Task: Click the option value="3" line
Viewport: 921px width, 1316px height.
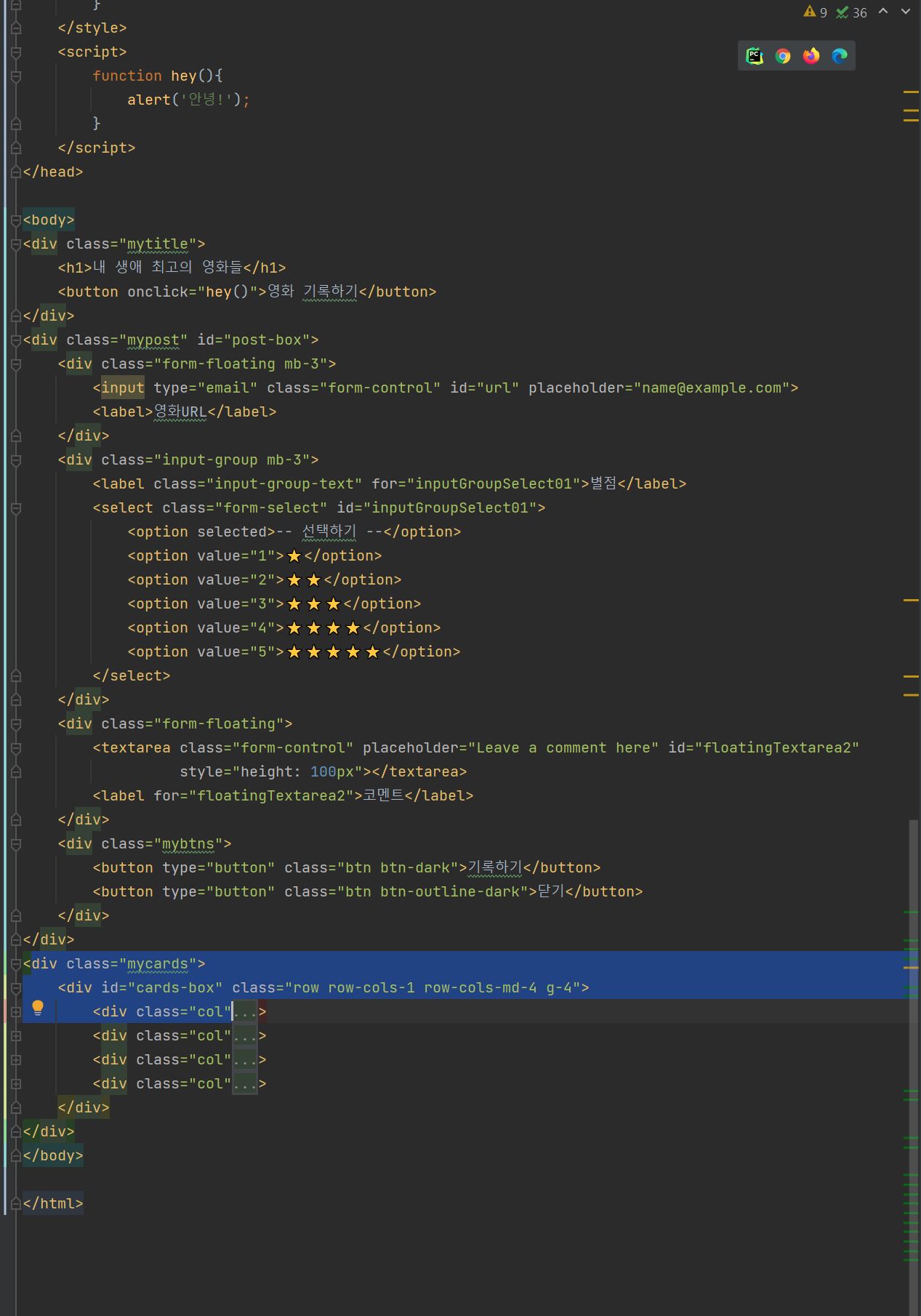Action: tap(274, 603)
